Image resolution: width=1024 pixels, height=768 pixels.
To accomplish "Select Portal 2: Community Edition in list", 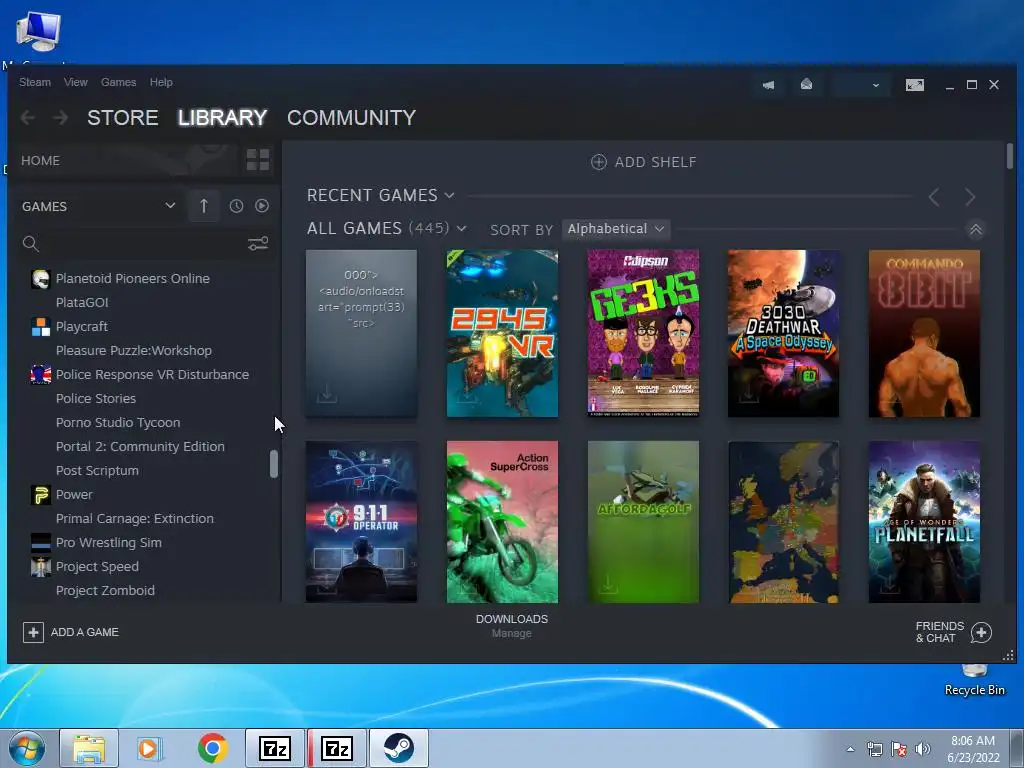I will coord(140,447).
